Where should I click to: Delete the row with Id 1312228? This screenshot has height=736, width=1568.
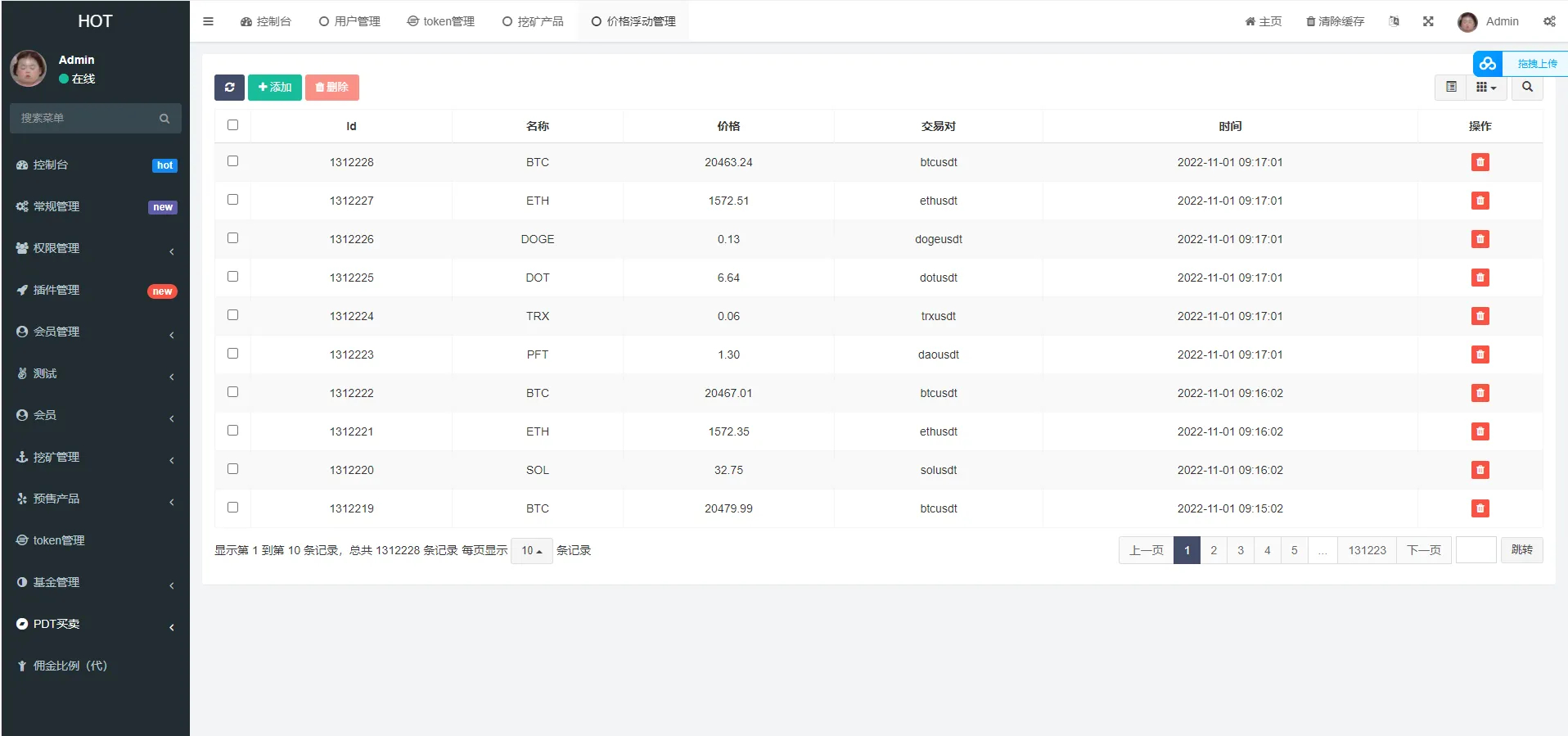pyautogui.click(x=1480, y=162)
